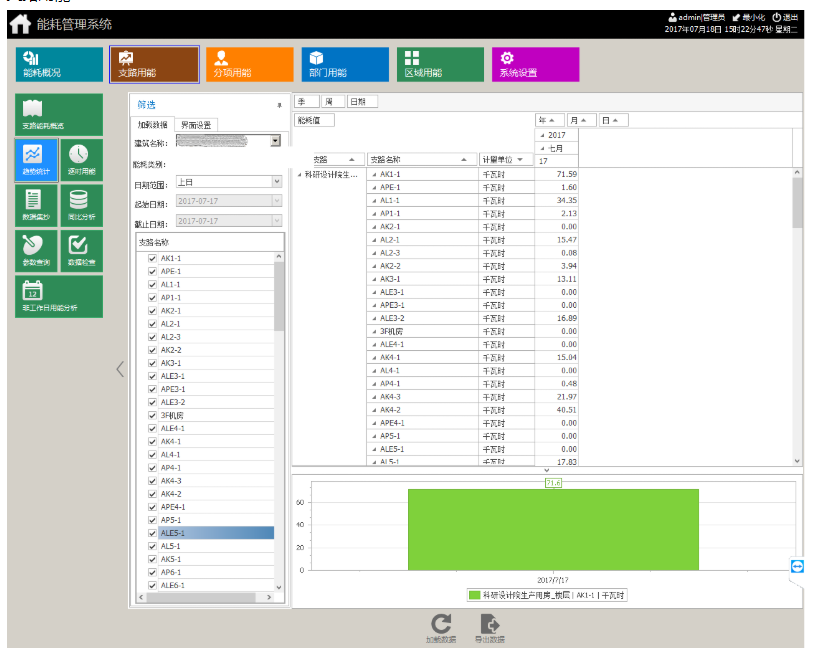
Task: Click the 导出数据 export icon
Action: tap(490, 628)
